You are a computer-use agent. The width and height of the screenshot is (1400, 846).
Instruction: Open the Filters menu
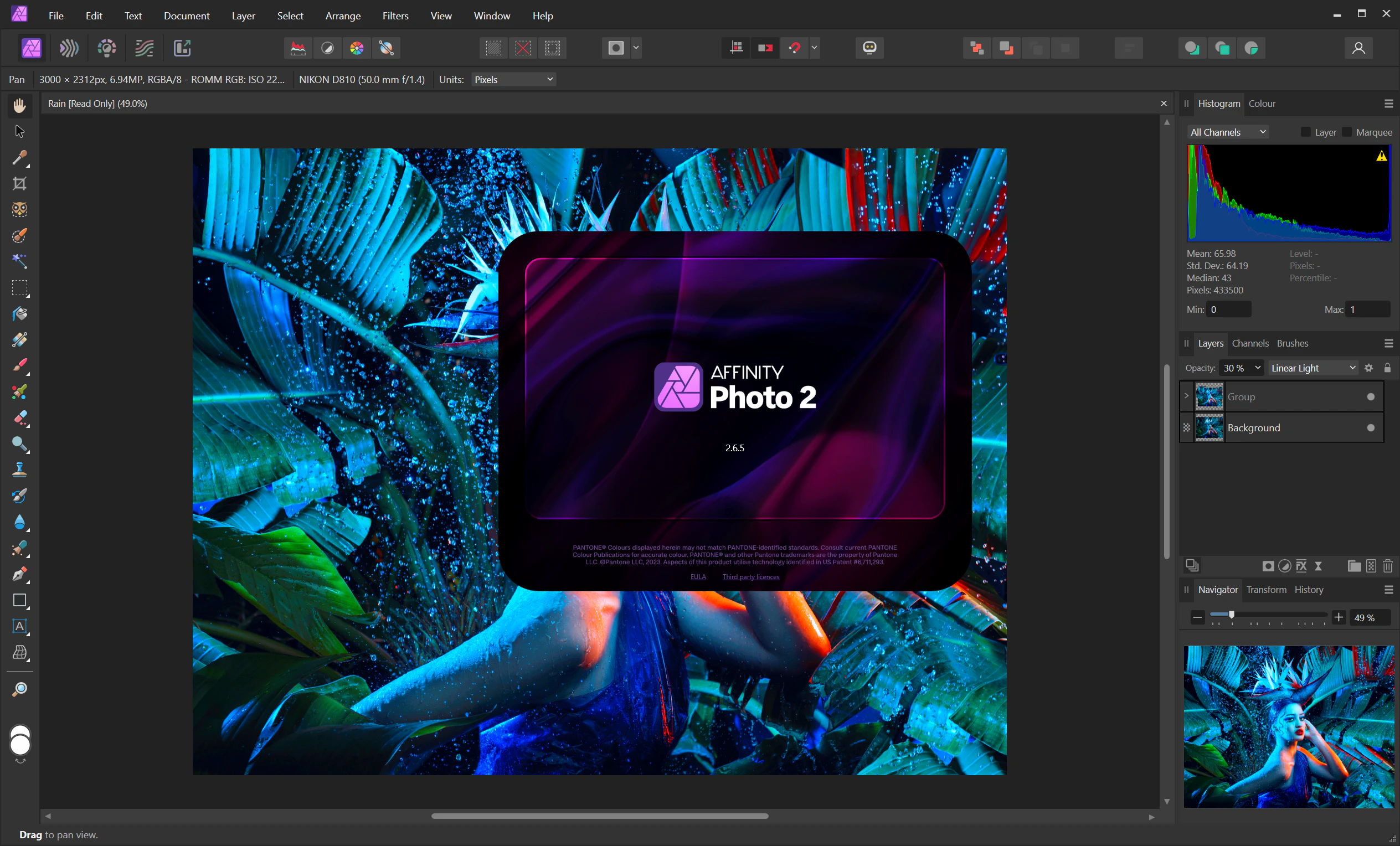[x=395, y=16]
